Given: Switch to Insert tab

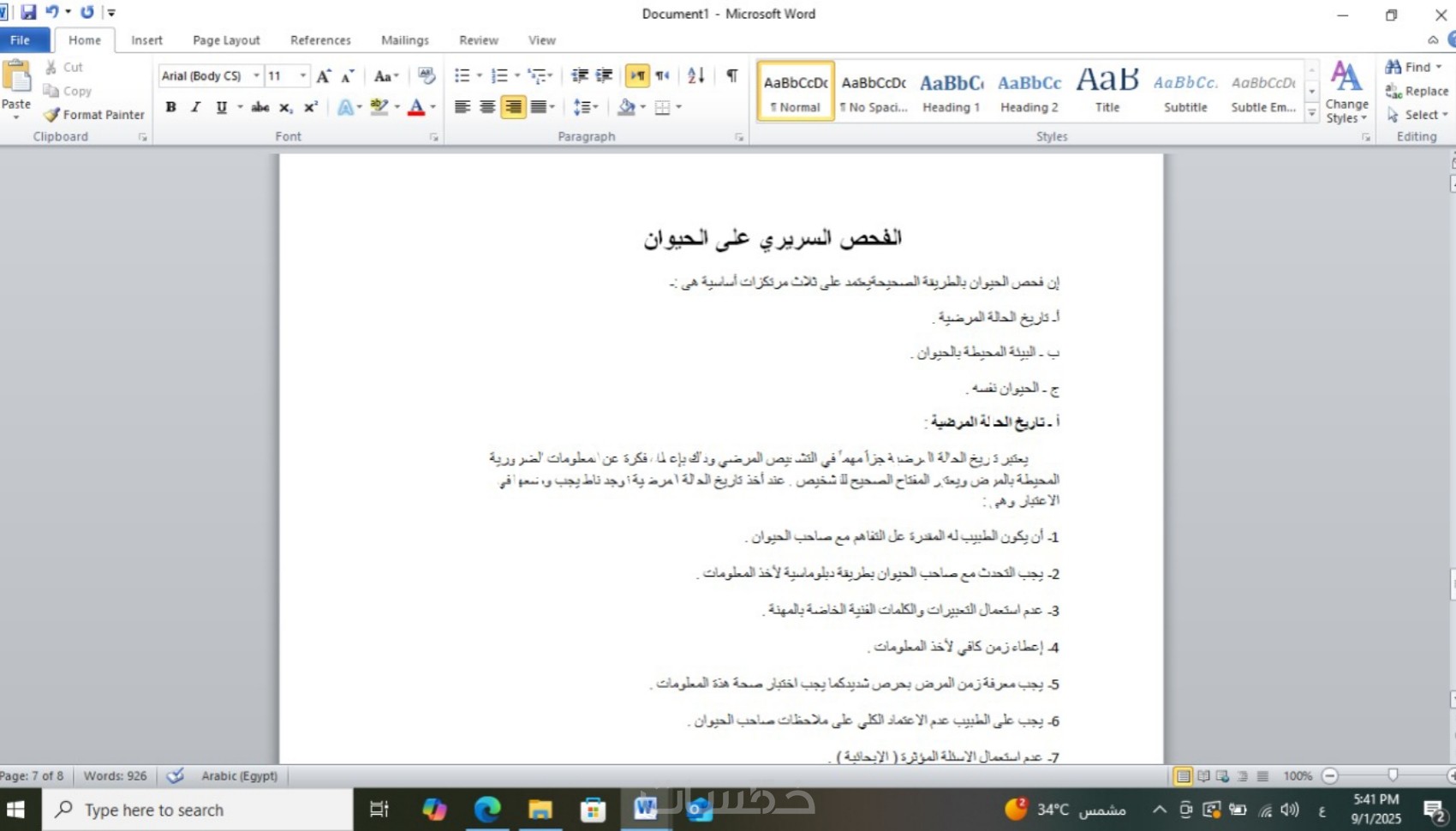Looking at the screenshot, I should tap(146, 40).
